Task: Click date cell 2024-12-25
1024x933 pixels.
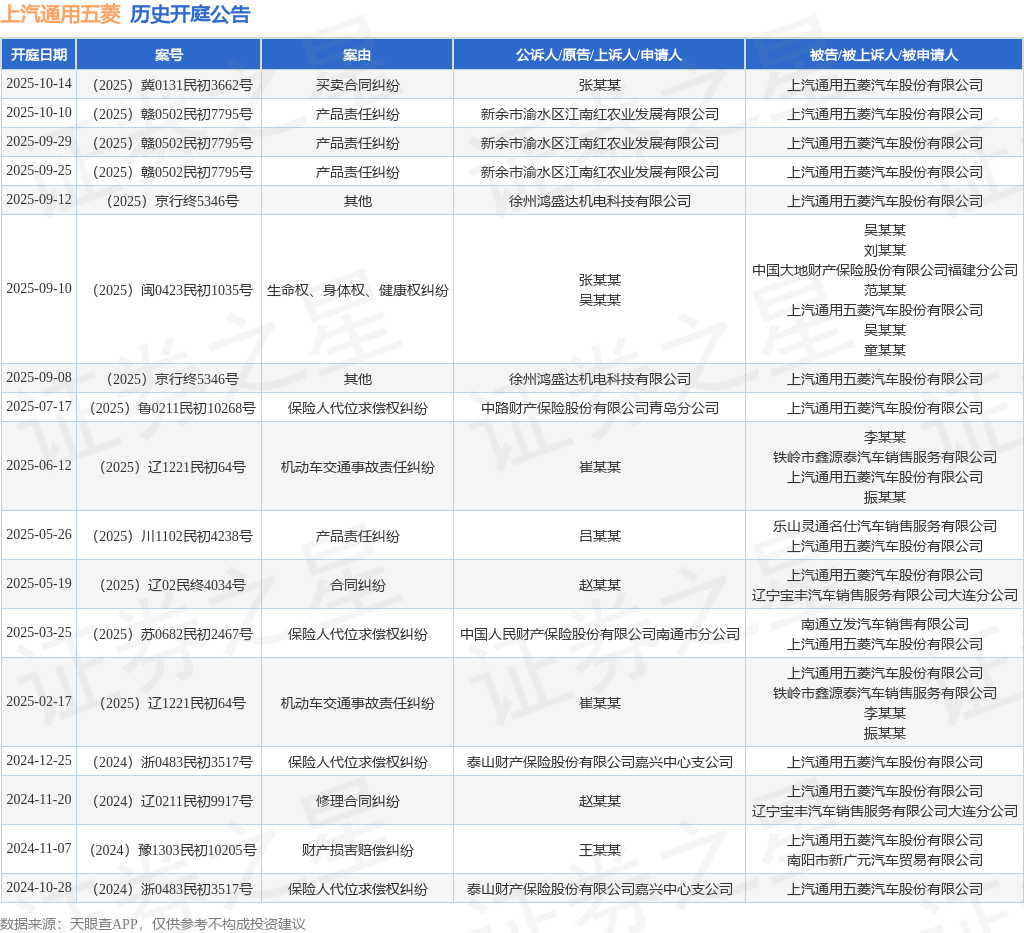Action: coord(39,760)
